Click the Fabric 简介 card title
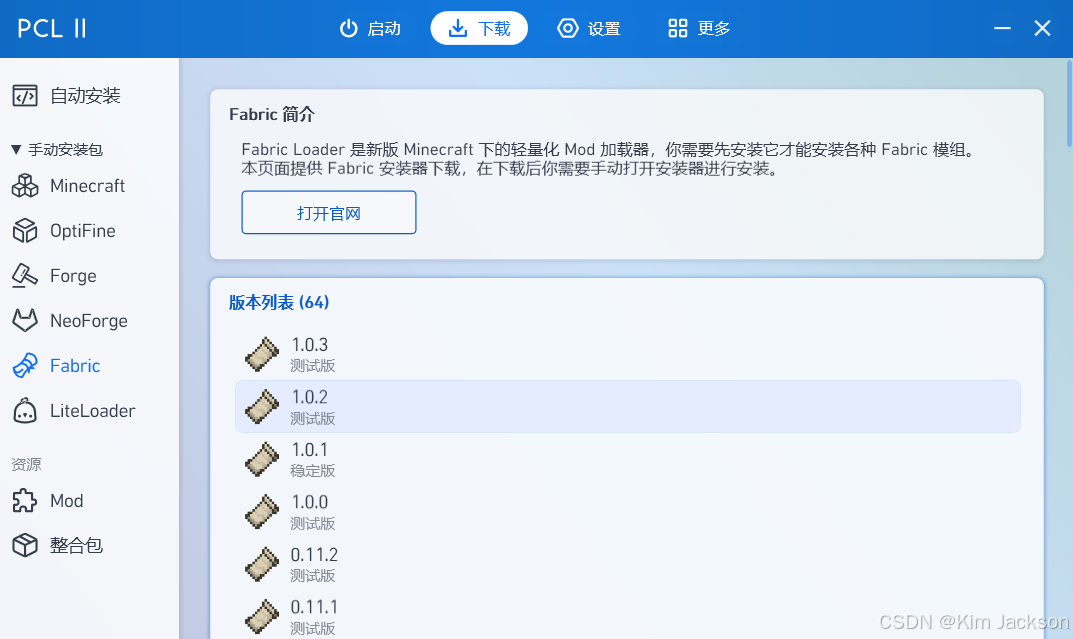This screenshot has height=639, width=1073. pyautogui.click(x=272, y=114)
